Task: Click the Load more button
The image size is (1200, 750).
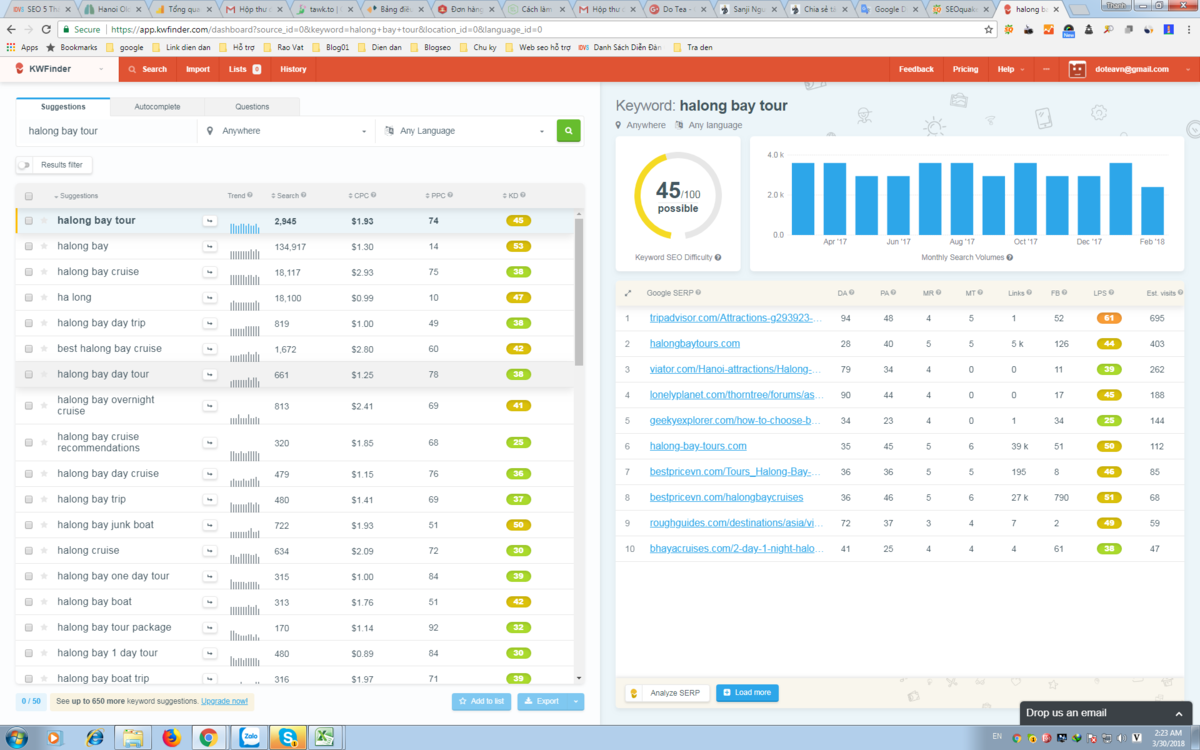Action: pyautogui.click(x=747, y=693)
